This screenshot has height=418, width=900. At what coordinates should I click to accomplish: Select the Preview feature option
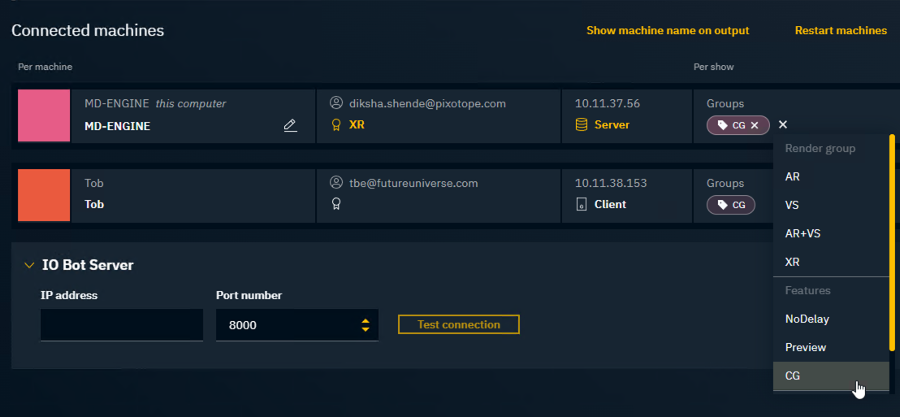click(x=805, y=347)
